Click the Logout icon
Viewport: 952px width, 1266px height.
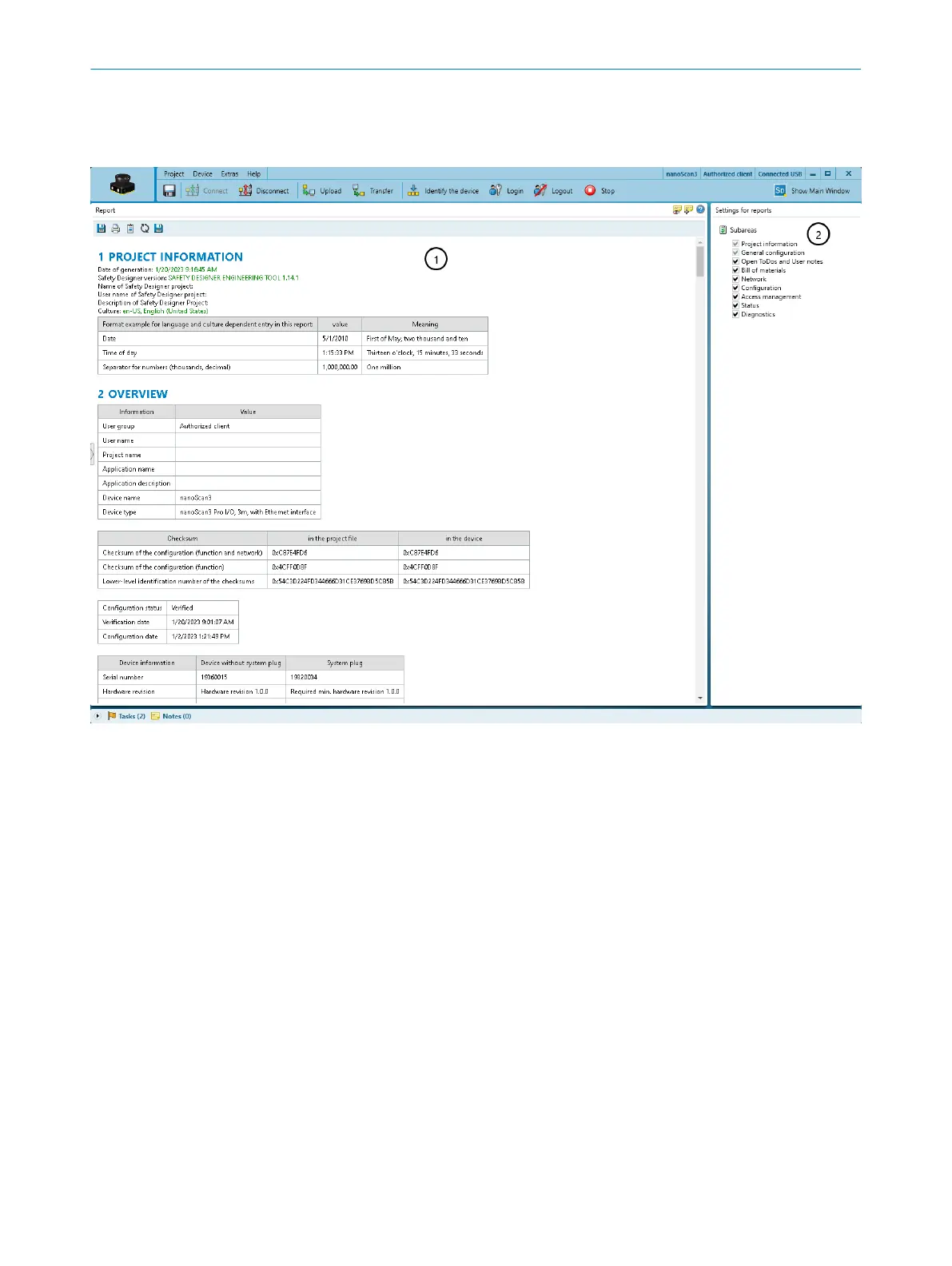point(540,190)
